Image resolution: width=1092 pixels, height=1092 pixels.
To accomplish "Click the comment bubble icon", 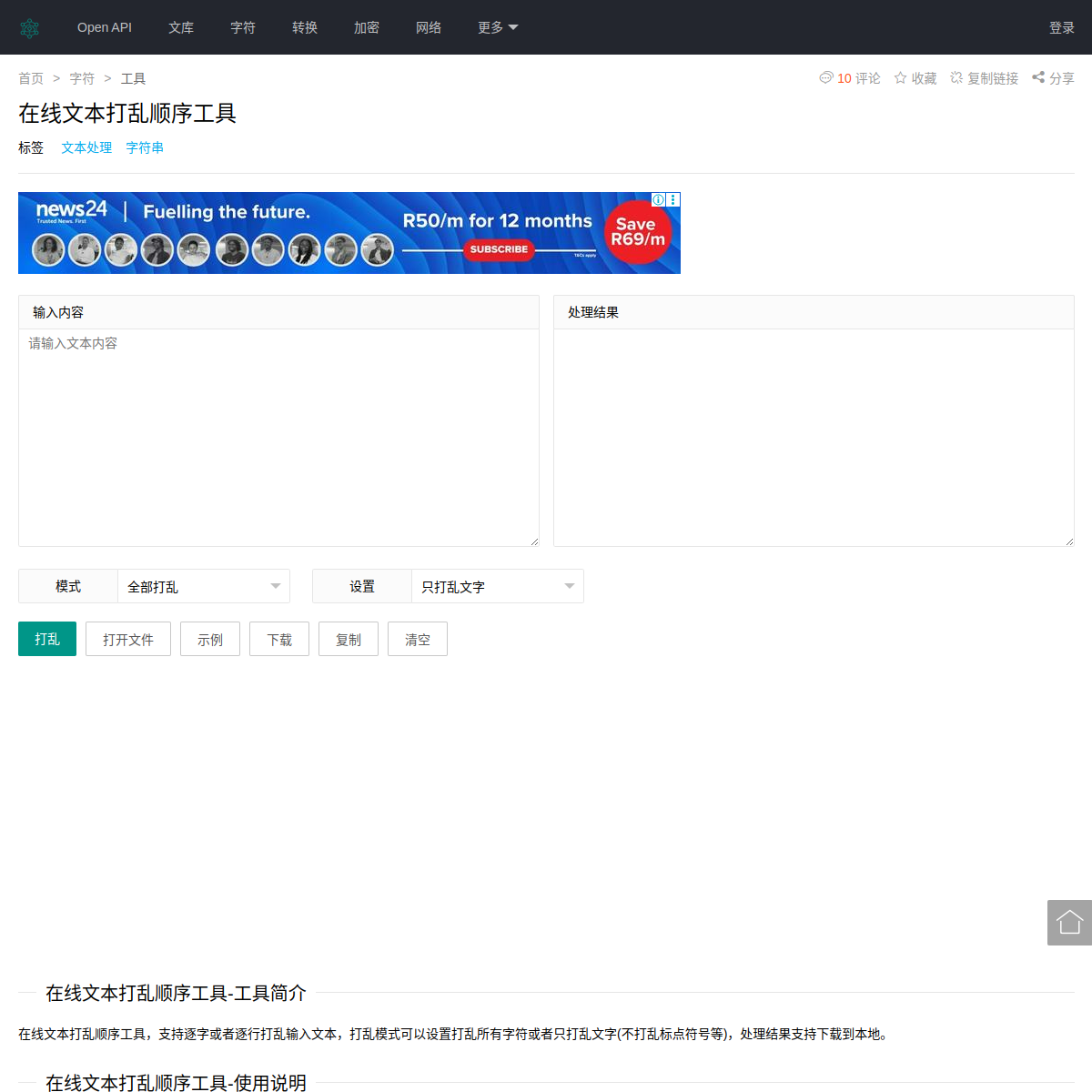I will click(x=826, y=78).
